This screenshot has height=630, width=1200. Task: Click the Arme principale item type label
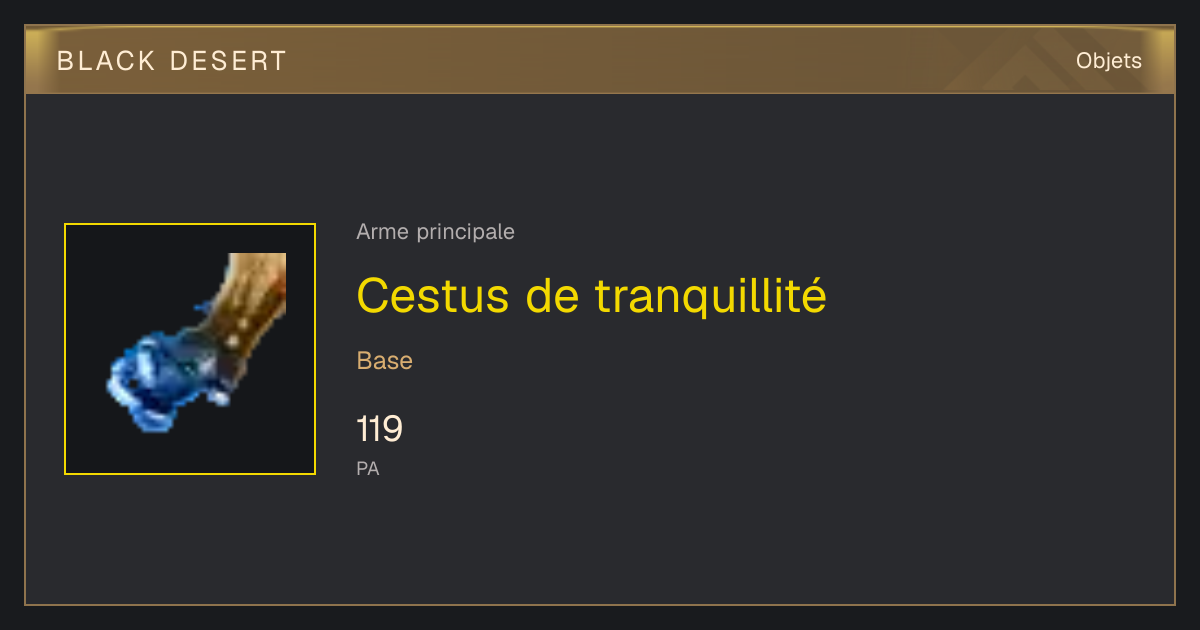(x=436, y=232)
